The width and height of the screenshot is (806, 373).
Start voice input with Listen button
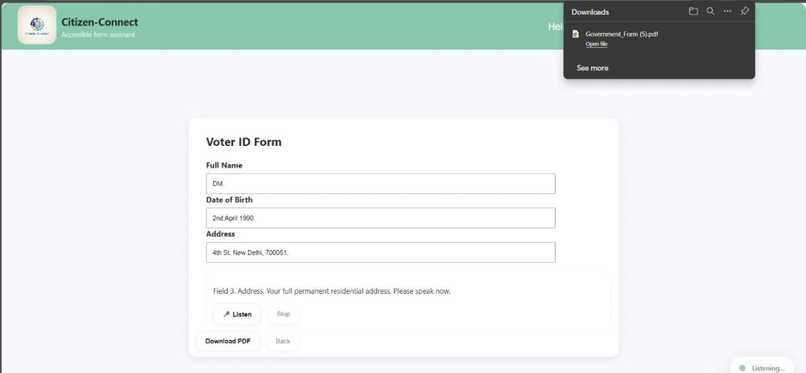237,314
